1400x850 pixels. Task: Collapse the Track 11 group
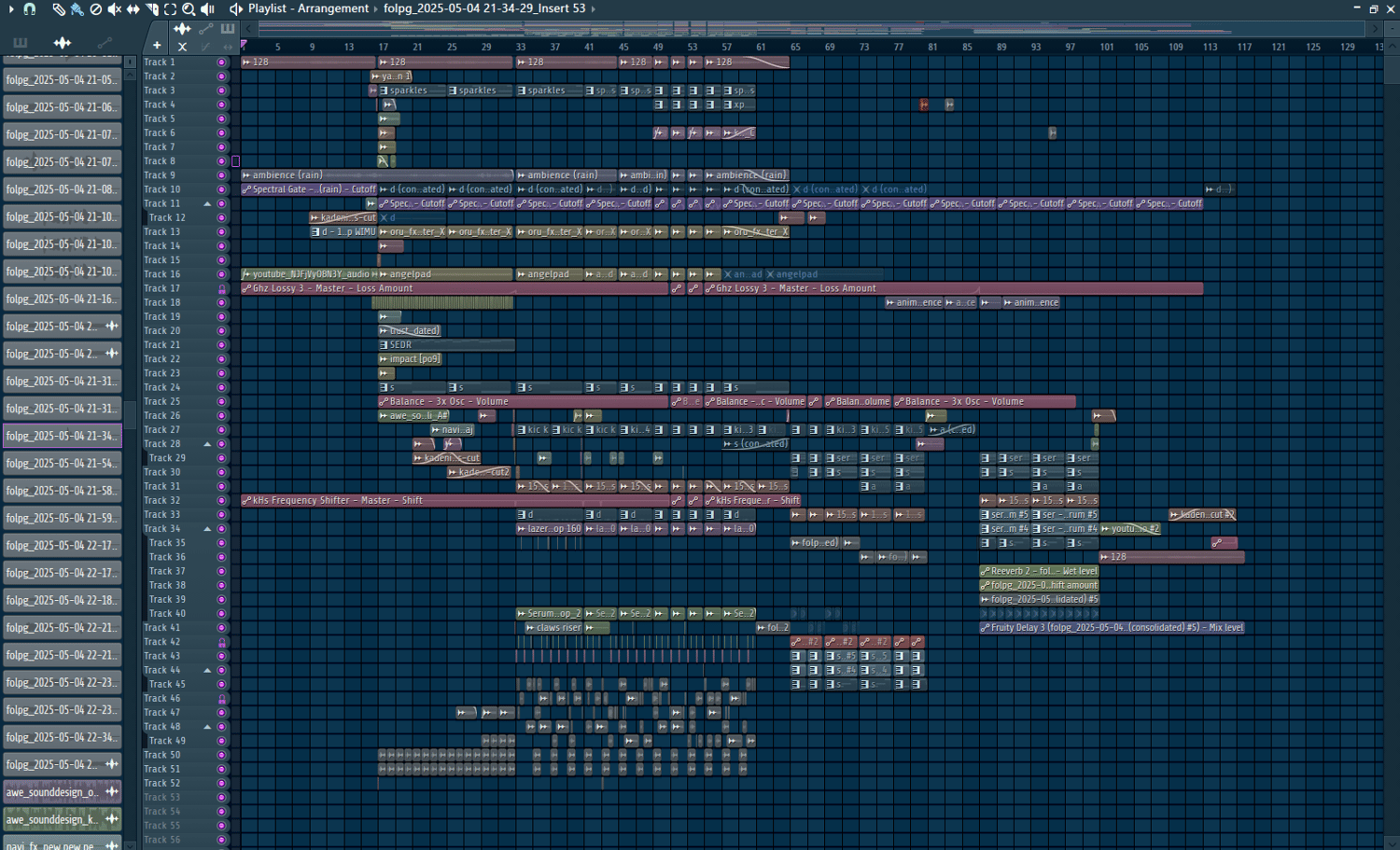207,203
